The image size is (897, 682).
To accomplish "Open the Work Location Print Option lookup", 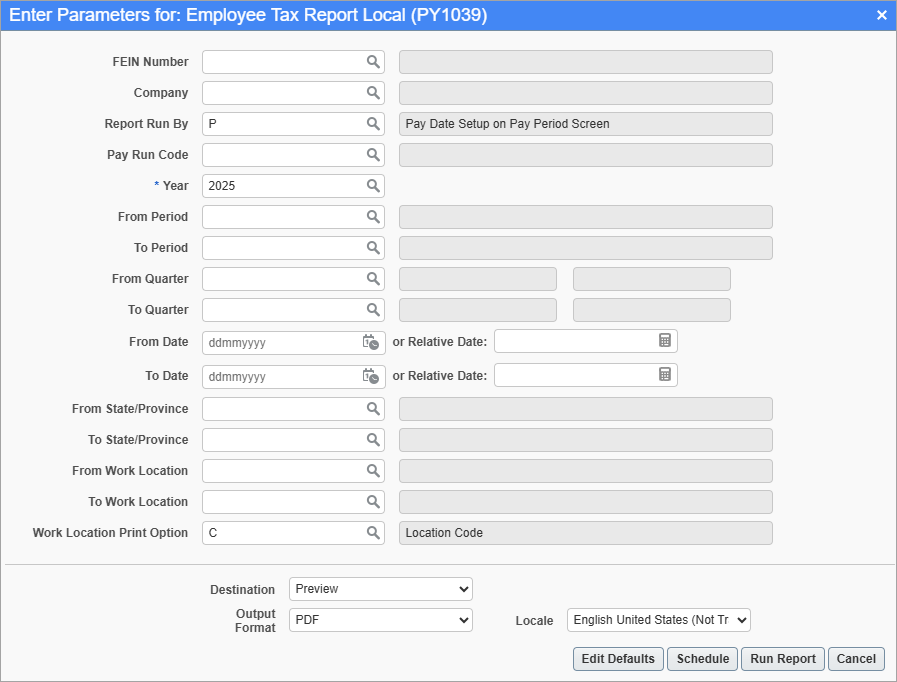I will pos(374,533).
